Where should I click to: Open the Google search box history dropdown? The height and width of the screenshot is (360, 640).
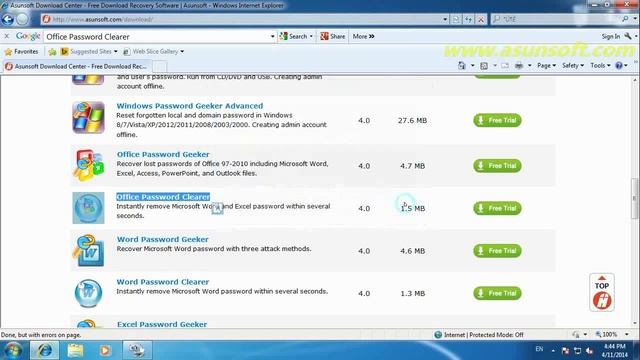(272, 36)
